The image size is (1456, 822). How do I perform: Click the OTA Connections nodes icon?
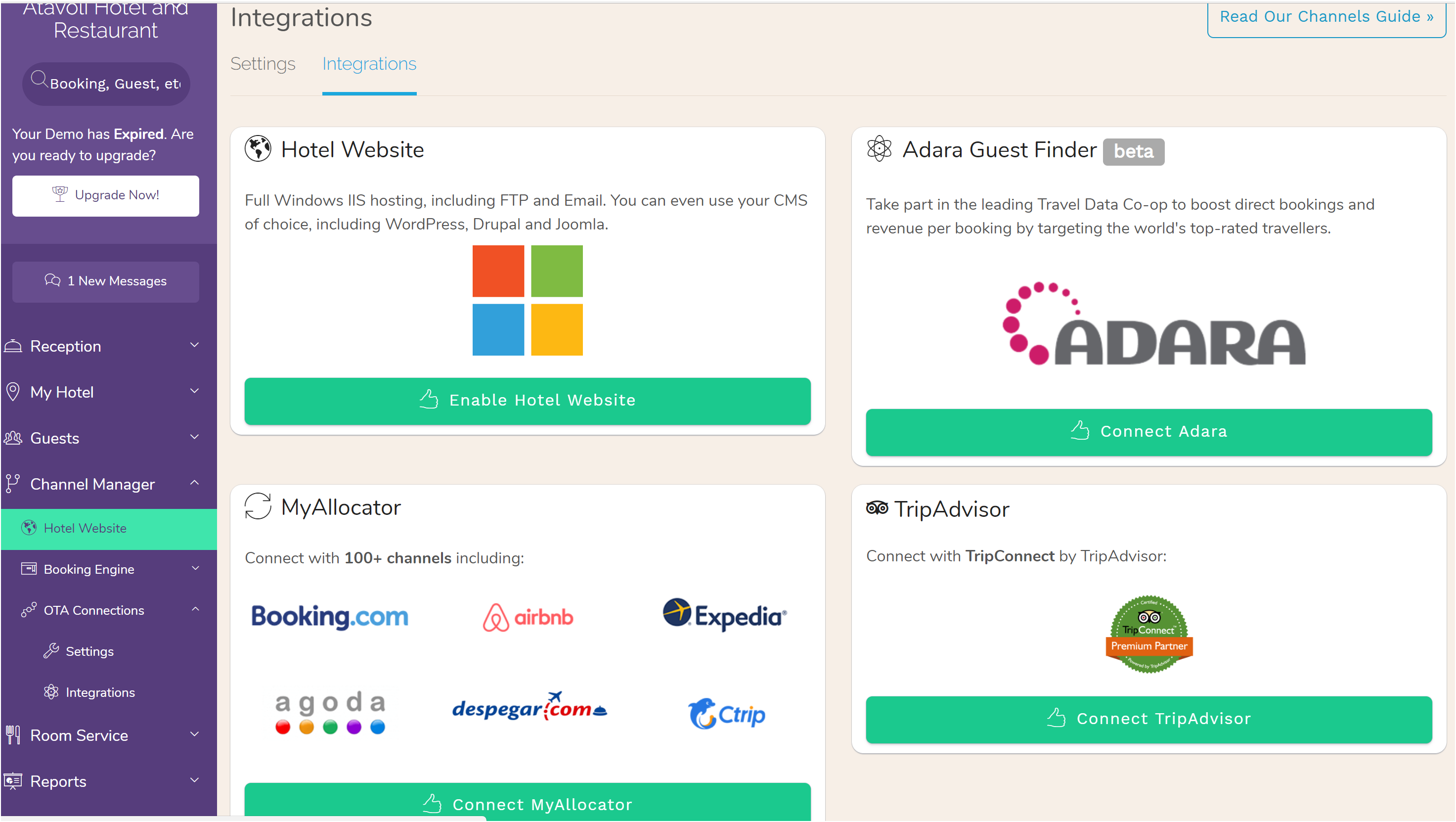click(x=29, y=610)
